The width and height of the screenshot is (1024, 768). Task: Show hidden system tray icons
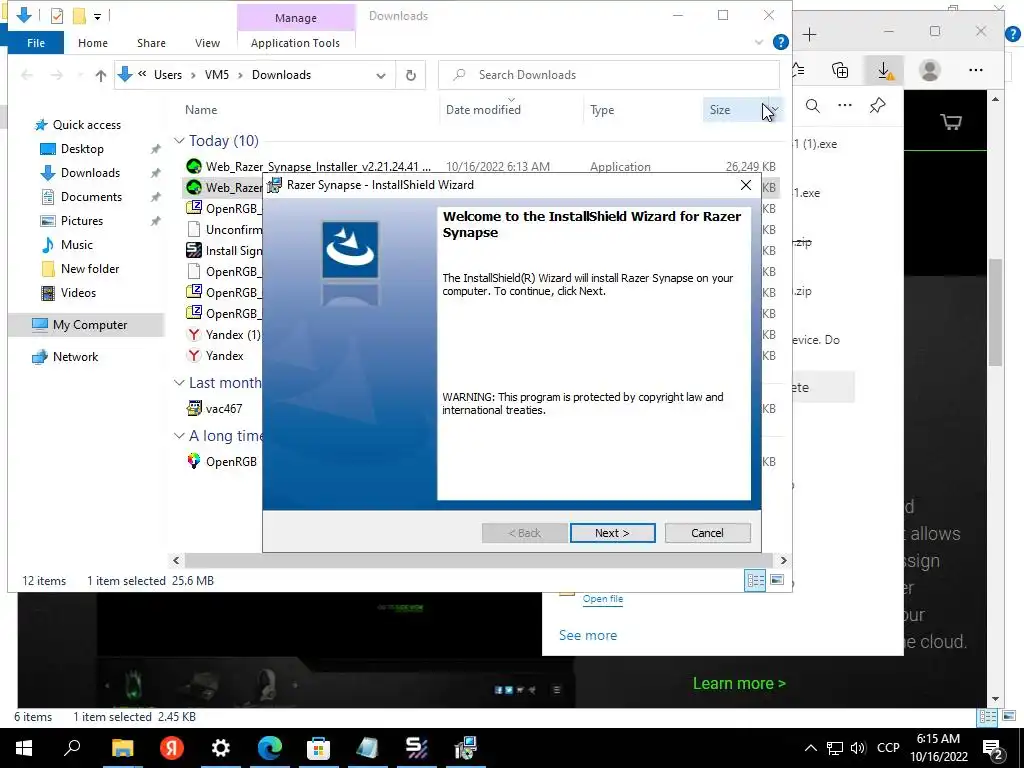tap(810, 748)
